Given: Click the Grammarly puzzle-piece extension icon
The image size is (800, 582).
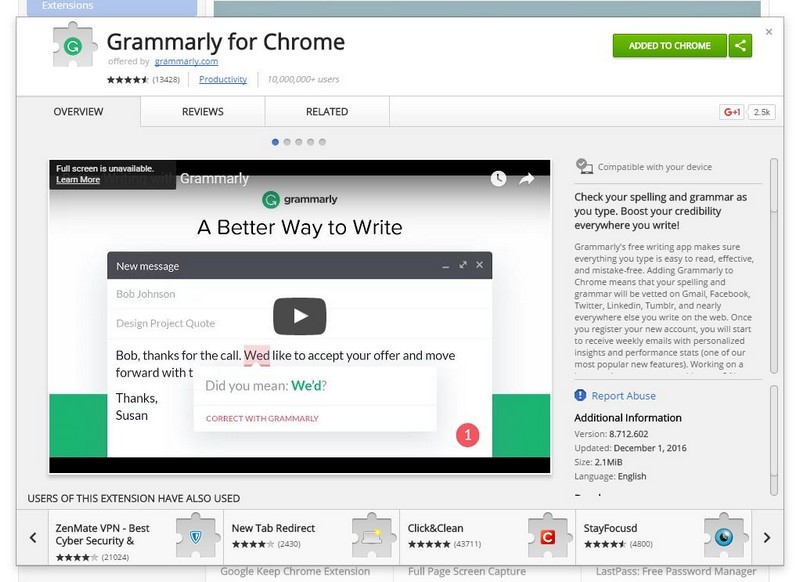Looking at the screenshot, I should click(x=74, y=45).
